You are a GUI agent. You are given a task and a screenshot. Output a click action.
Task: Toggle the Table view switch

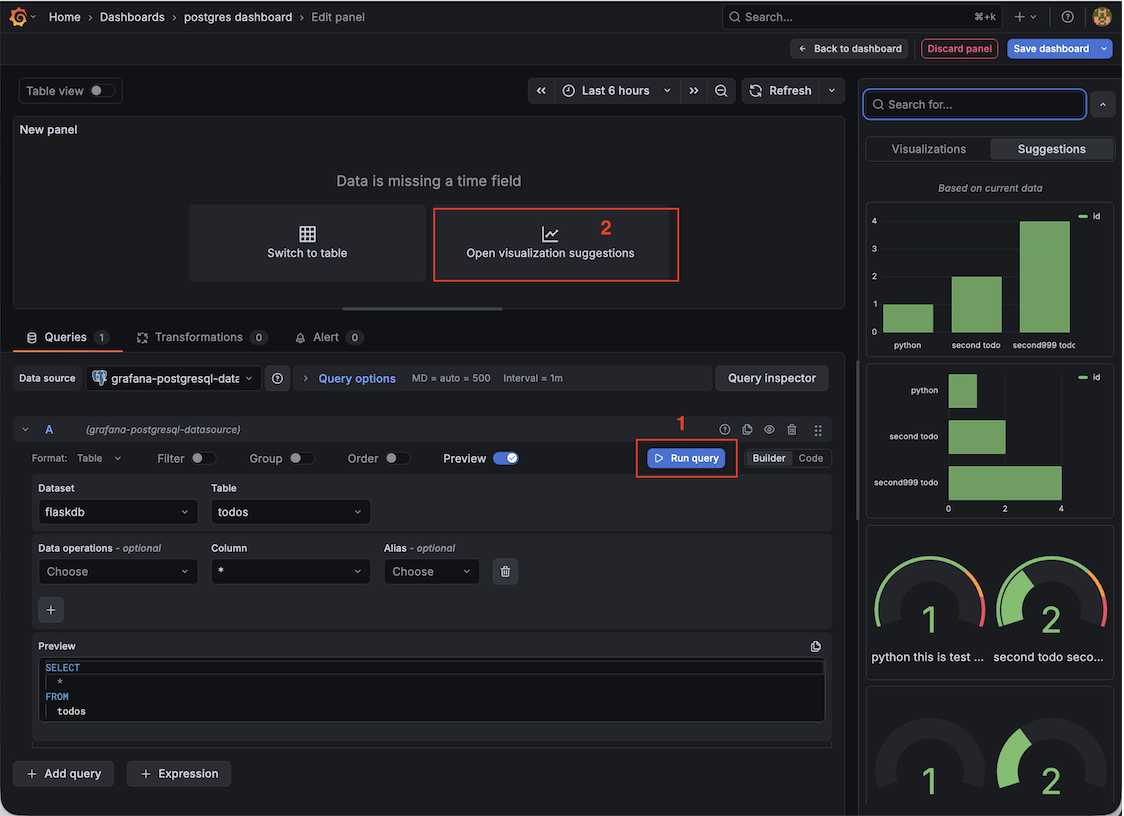(x=102, y=90)
